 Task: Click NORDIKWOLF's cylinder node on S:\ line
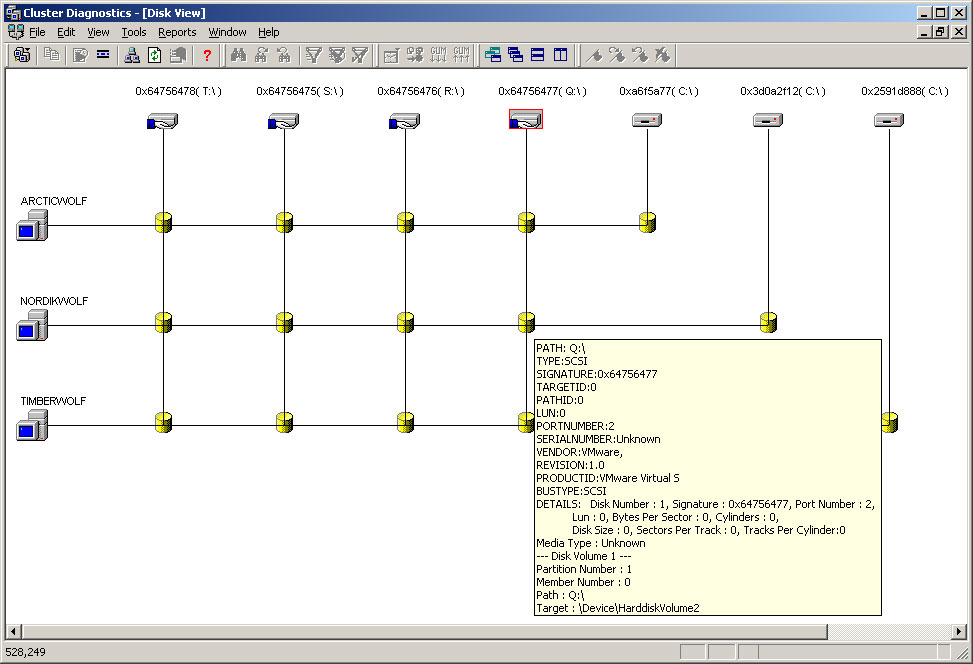(284, 322)
